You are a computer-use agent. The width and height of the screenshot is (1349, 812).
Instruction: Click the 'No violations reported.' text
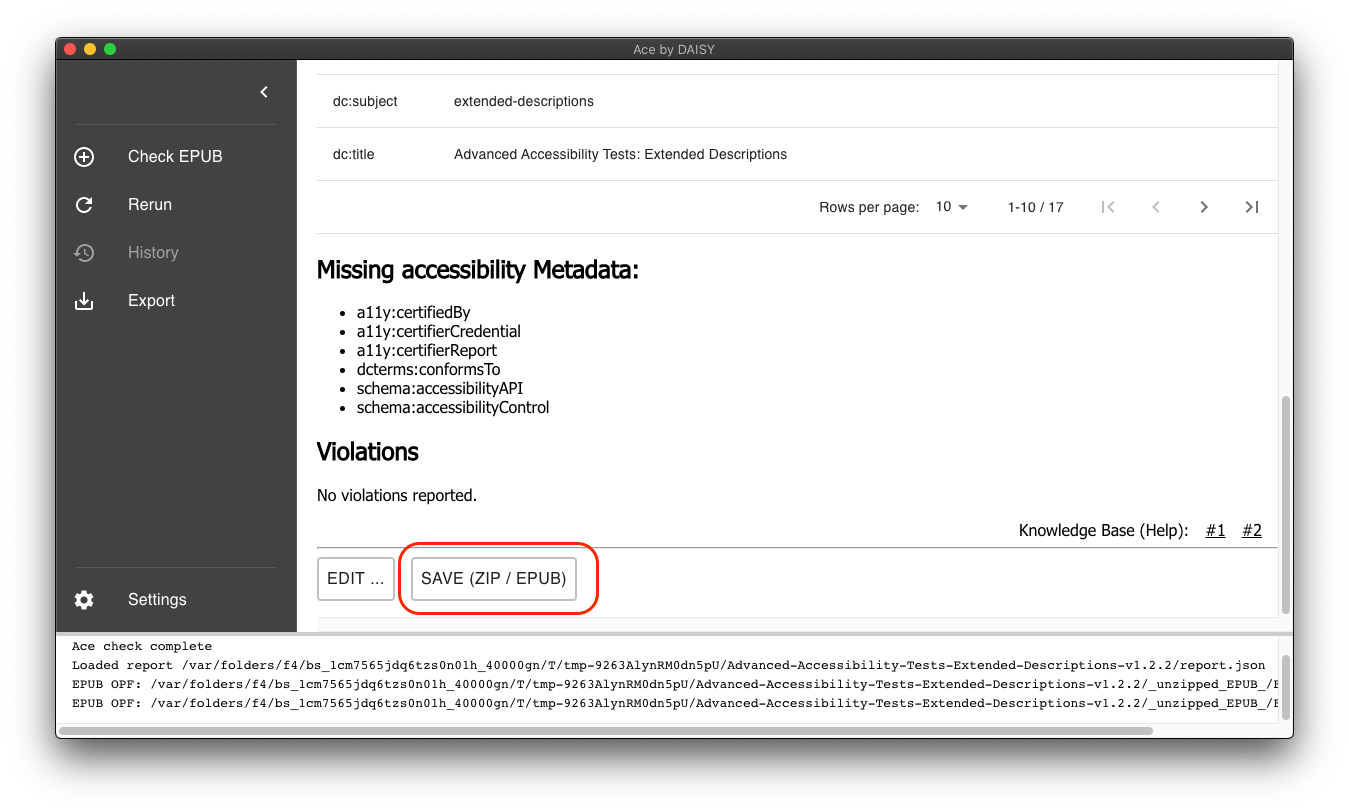(397, 496)
